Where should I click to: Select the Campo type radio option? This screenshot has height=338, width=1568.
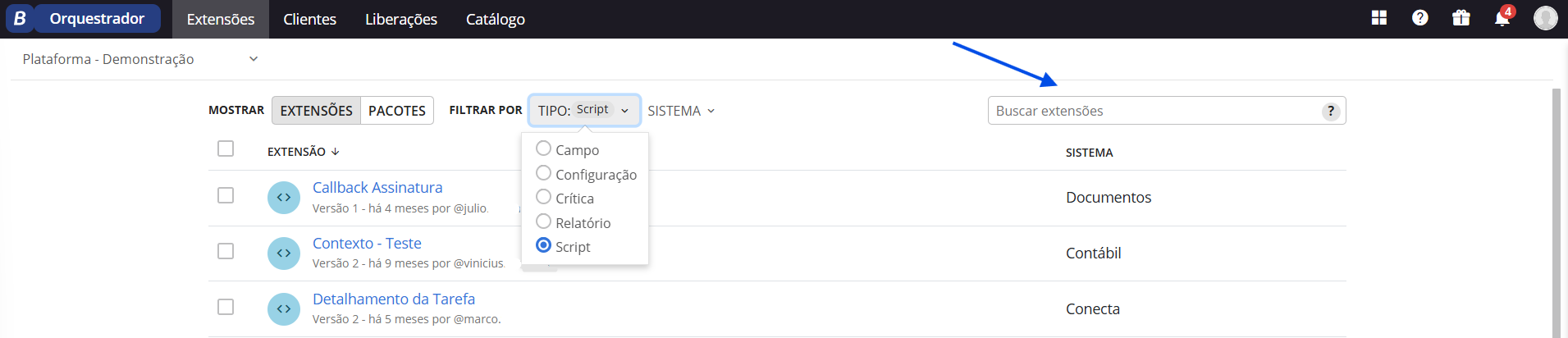coord(543,148)
